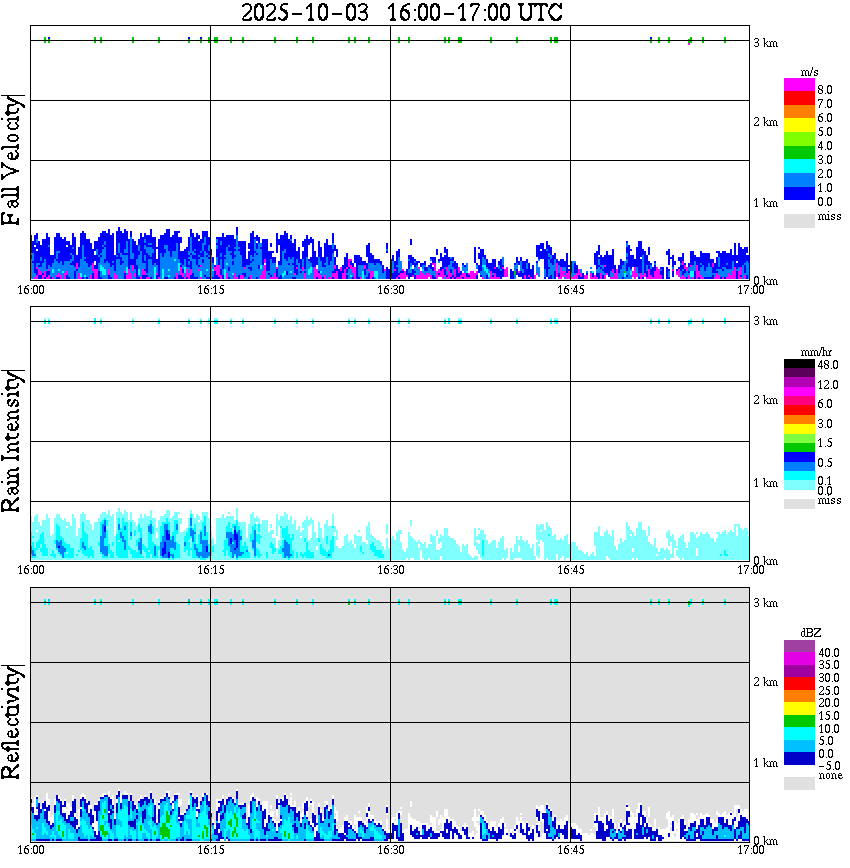Select the yellow 15.0 dBZ reflectivity swatch

[799, 709]
